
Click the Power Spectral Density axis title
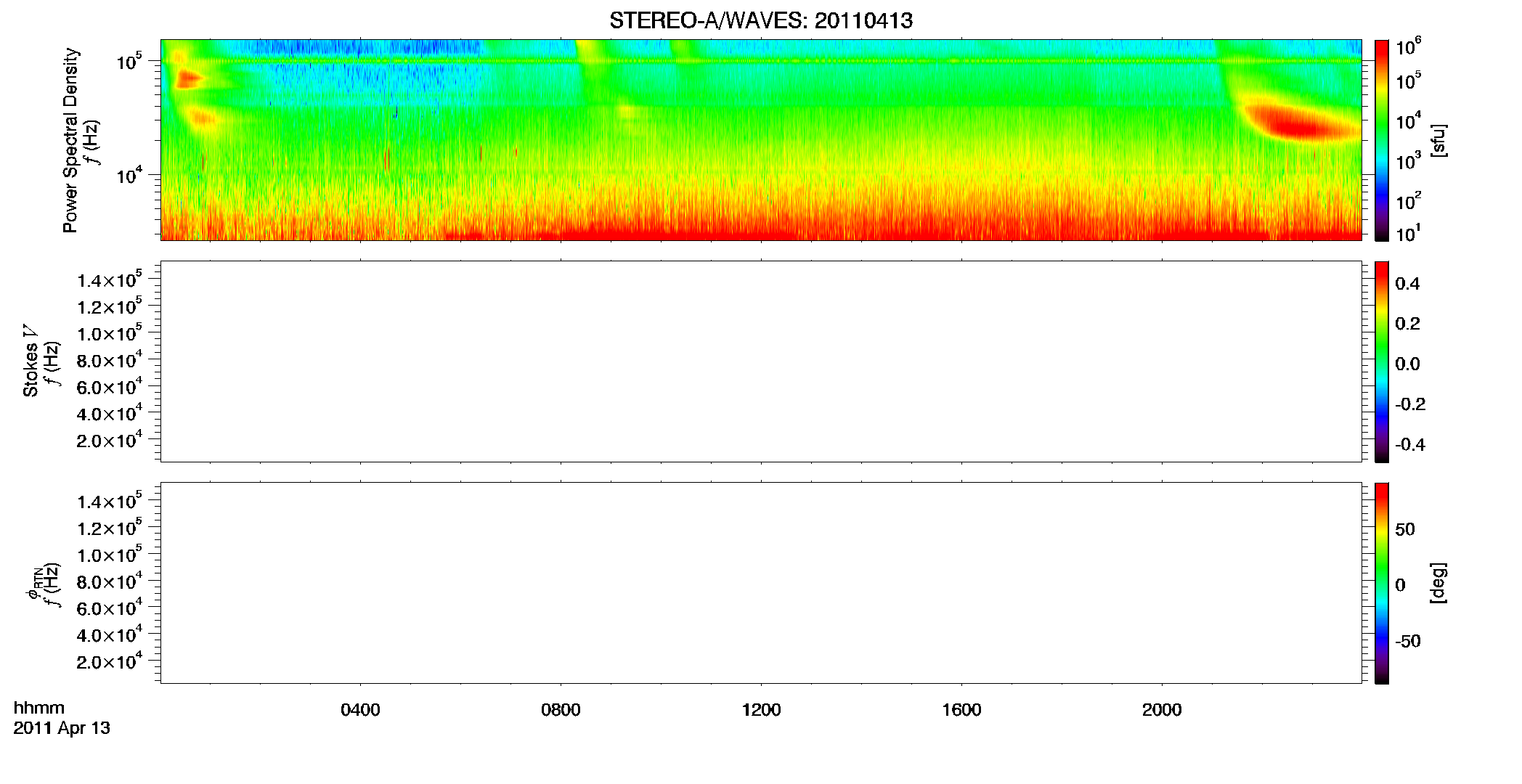tap(70, 140)
